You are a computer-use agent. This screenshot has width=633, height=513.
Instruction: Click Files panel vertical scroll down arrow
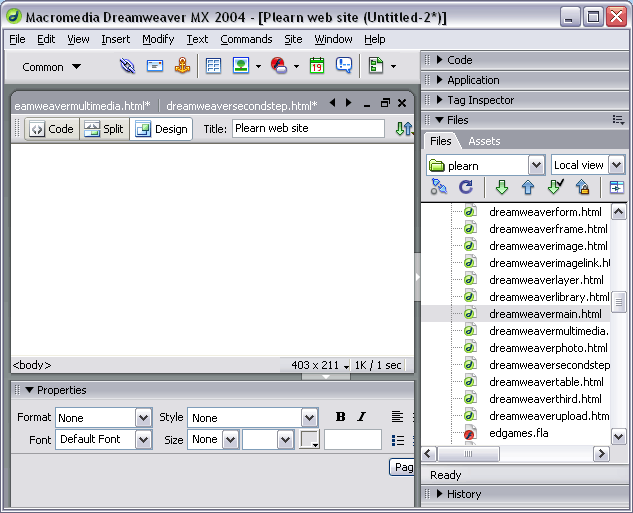(618, 436)
